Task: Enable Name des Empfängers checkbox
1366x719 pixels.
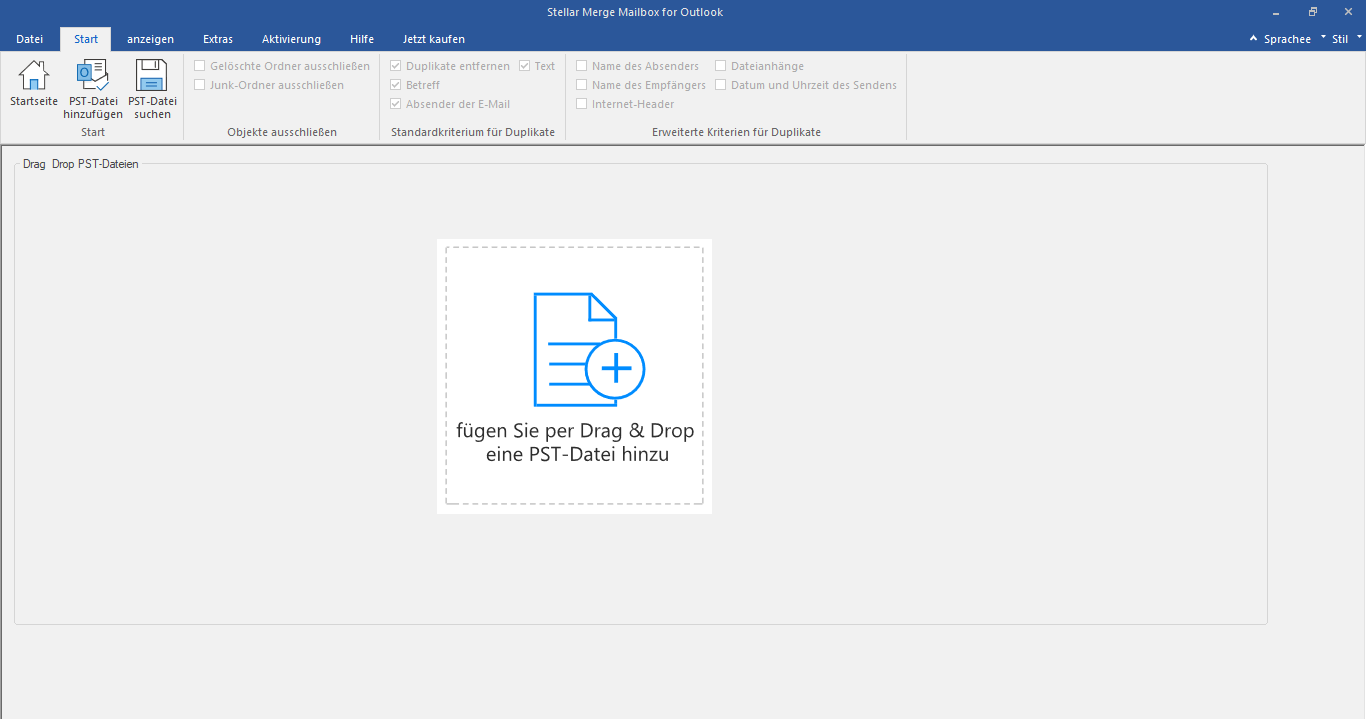Action: (582, 85)
